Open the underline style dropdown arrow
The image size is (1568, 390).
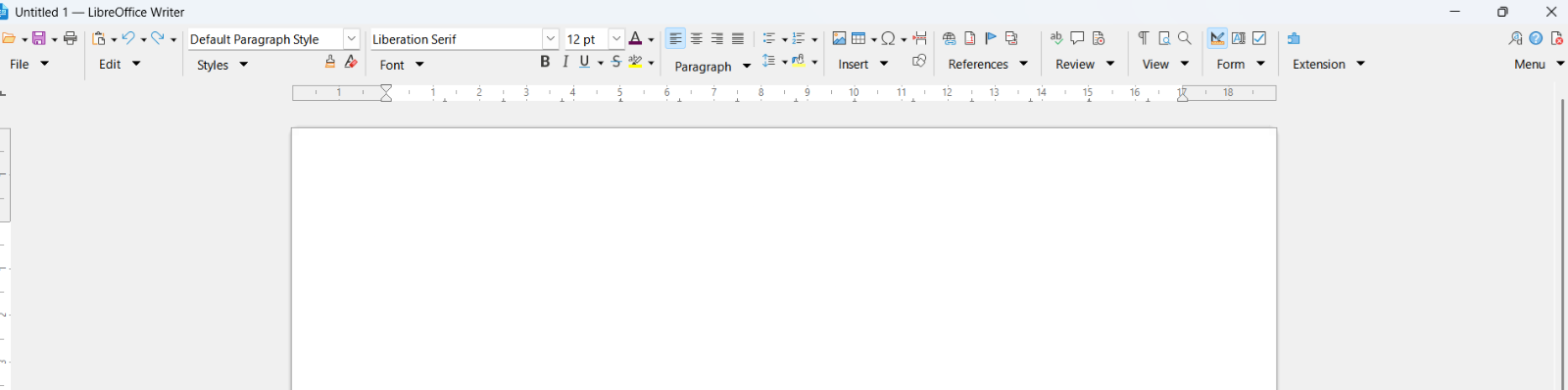(601, 63)
